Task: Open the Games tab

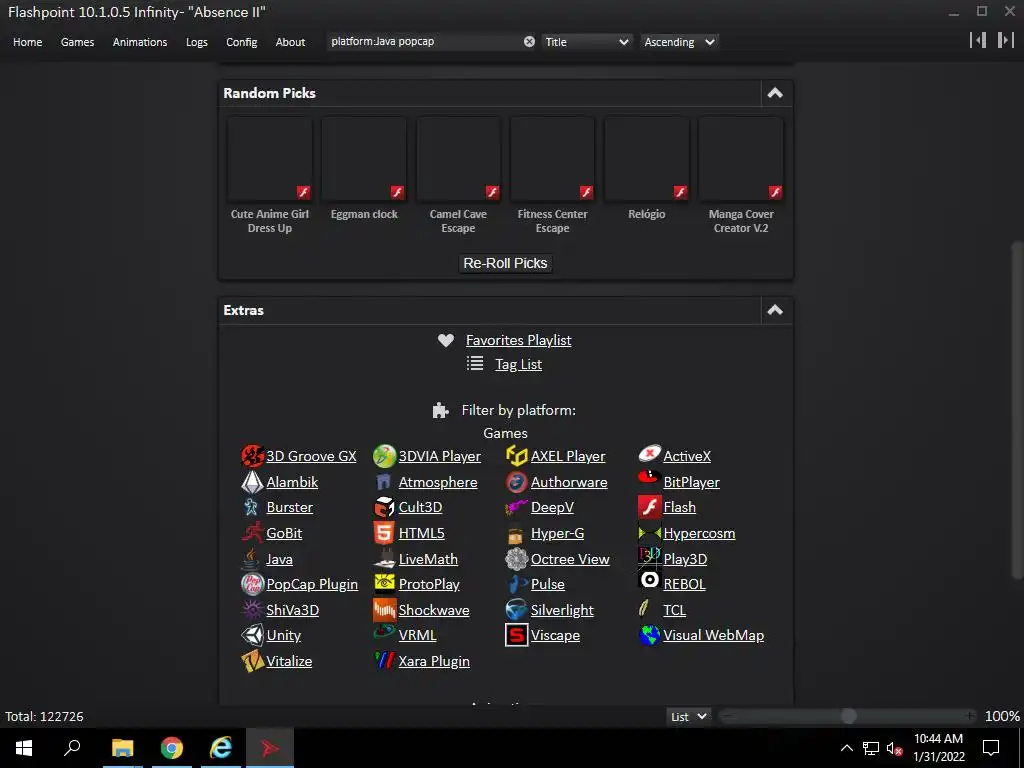Action: point(77,42)
